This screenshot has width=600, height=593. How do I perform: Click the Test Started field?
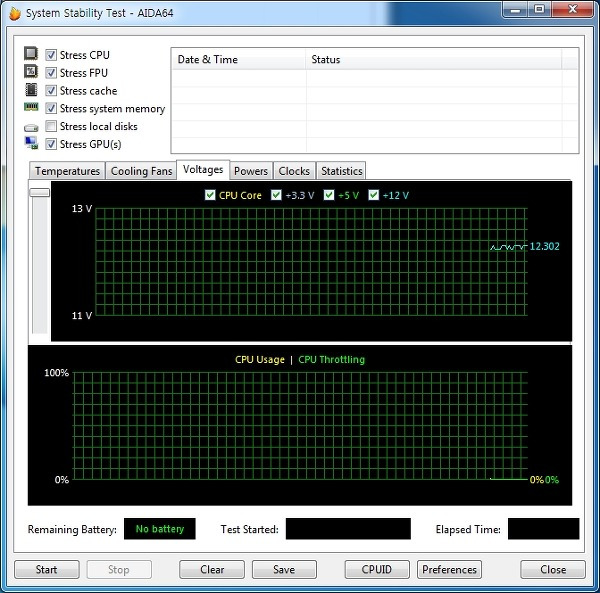[x=348, y=529]
